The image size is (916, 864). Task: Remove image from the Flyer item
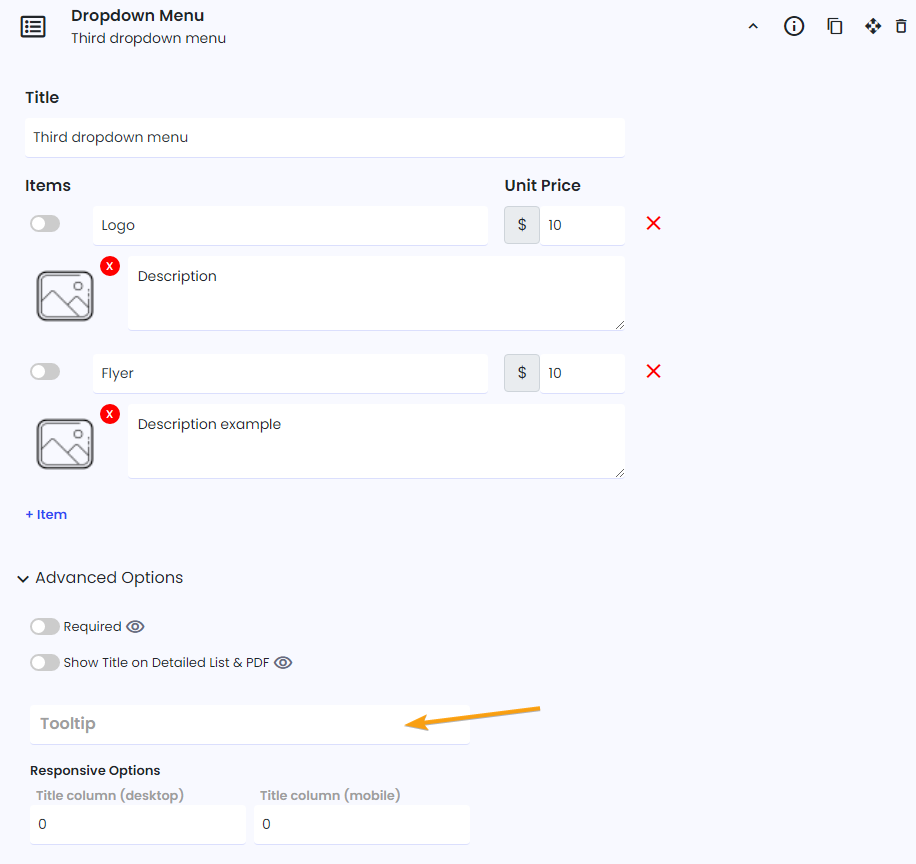[x=110, y=414]
